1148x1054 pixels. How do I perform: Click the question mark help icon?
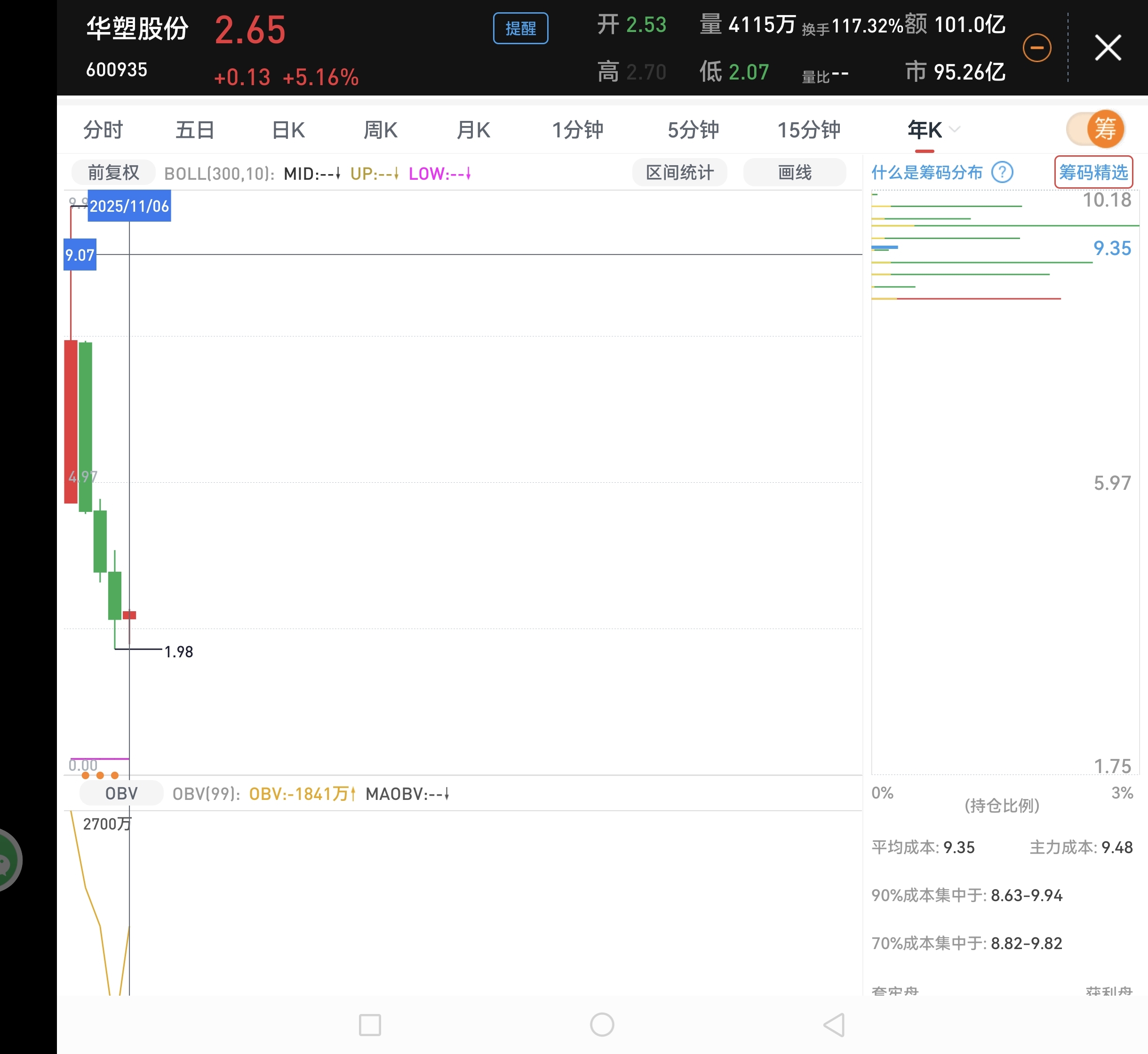(x=1001, y=172)
